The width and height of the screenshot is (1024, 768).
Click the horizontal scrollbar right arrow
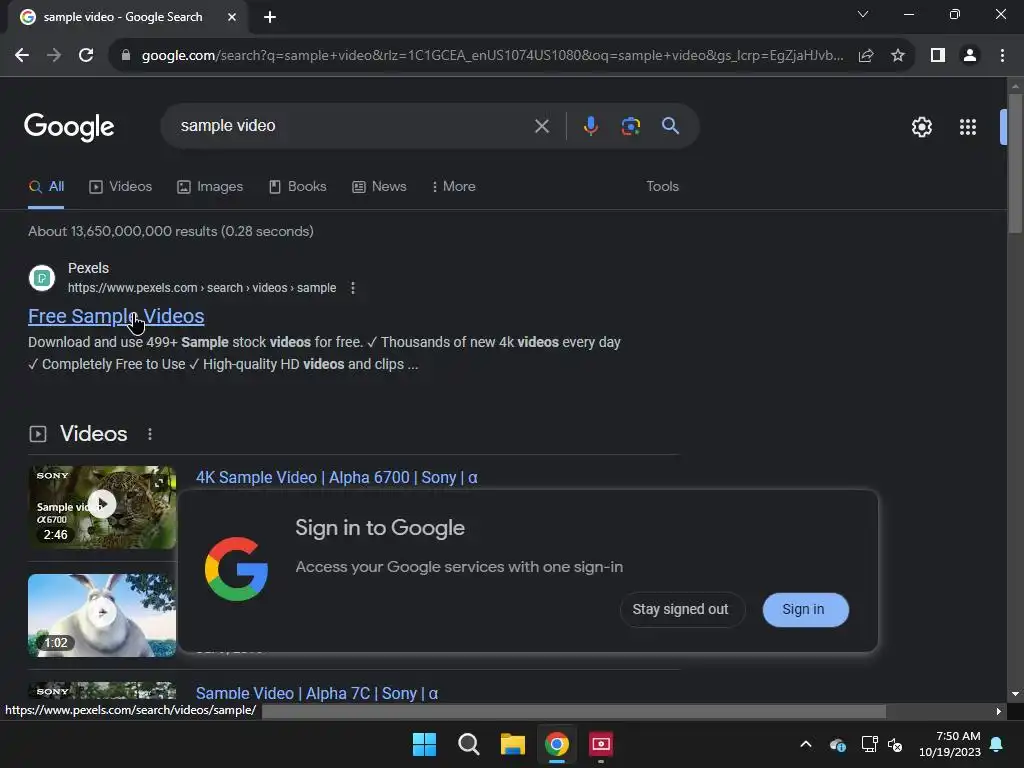pyautogui.click(x=998, y=711)
